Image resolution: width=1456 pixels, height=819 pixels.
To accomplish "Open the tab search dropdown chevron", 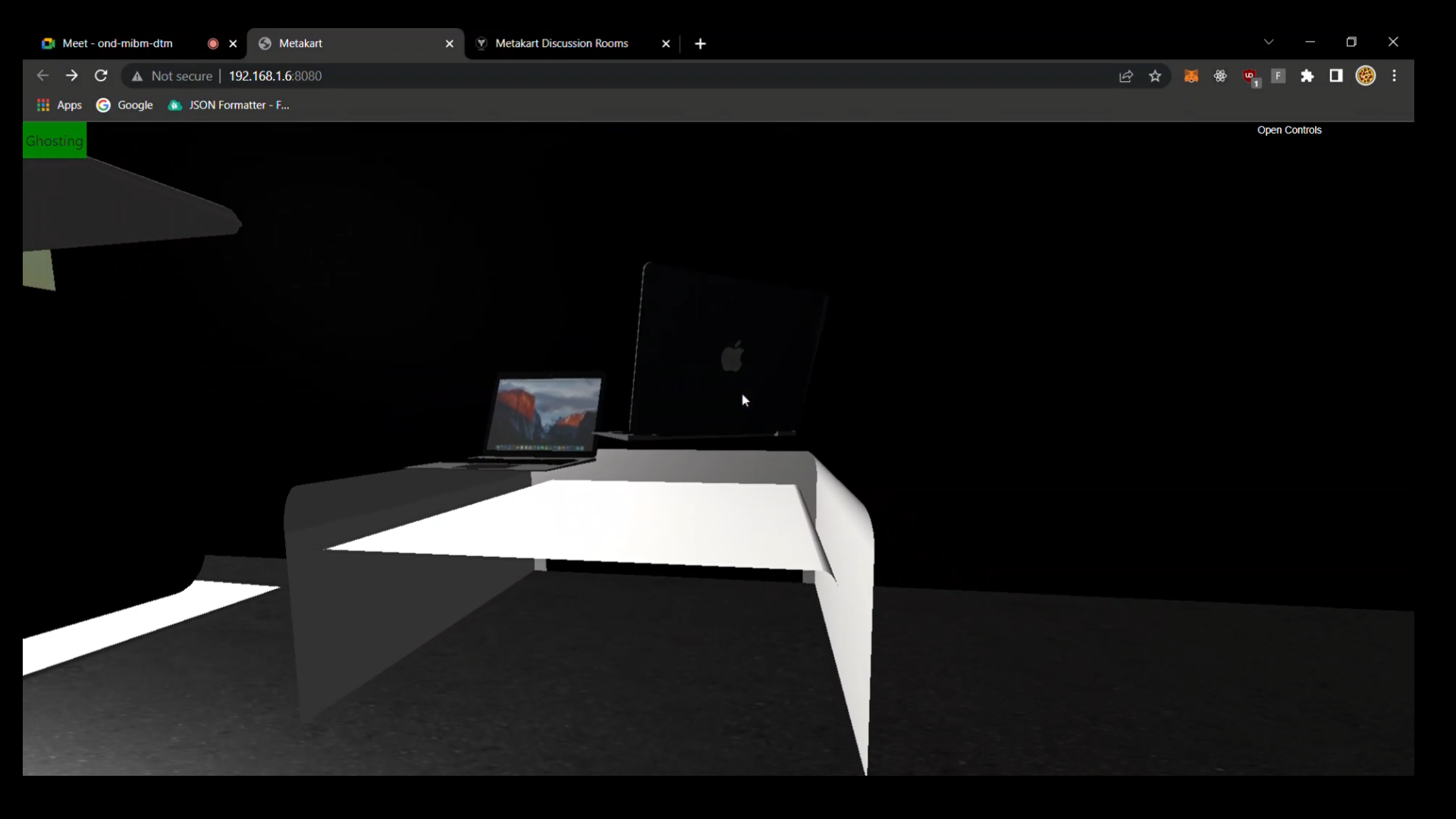I will (x=1269, y=42).
